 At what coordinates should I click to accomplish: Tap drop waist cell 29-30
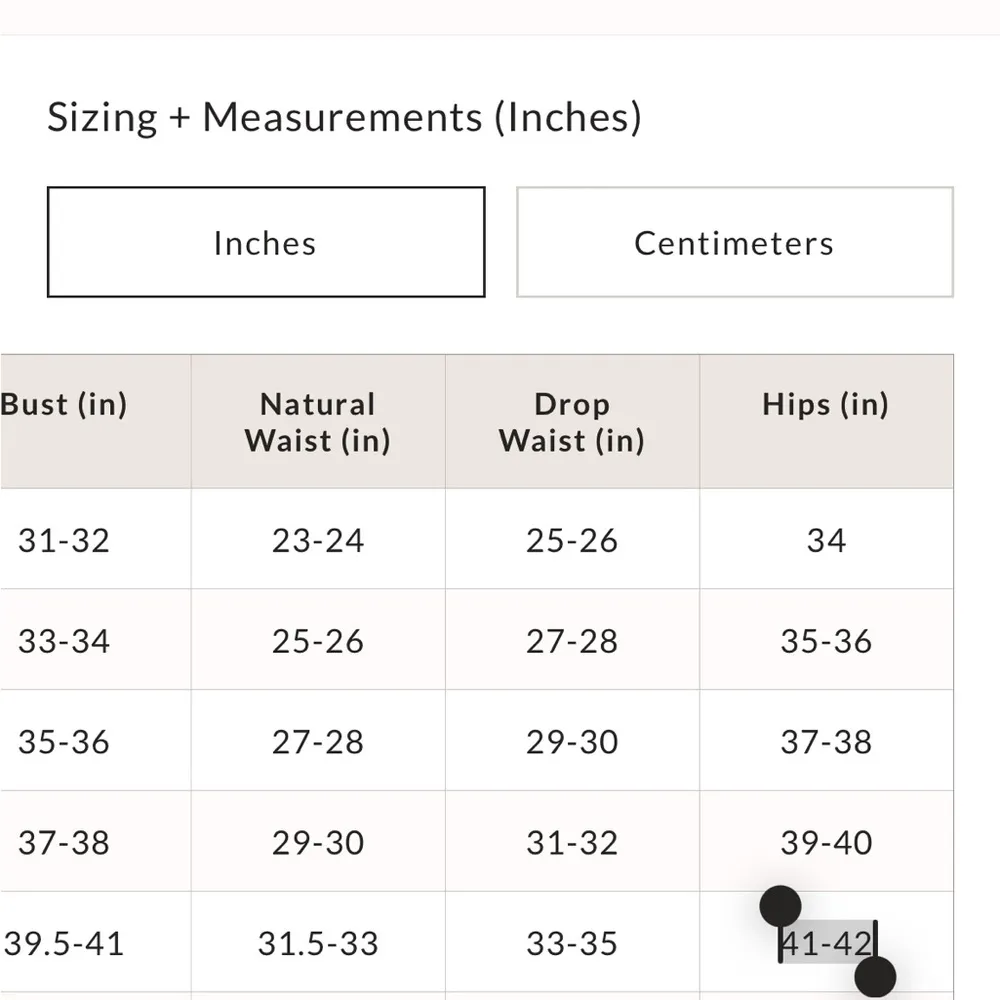coord(572,742)
